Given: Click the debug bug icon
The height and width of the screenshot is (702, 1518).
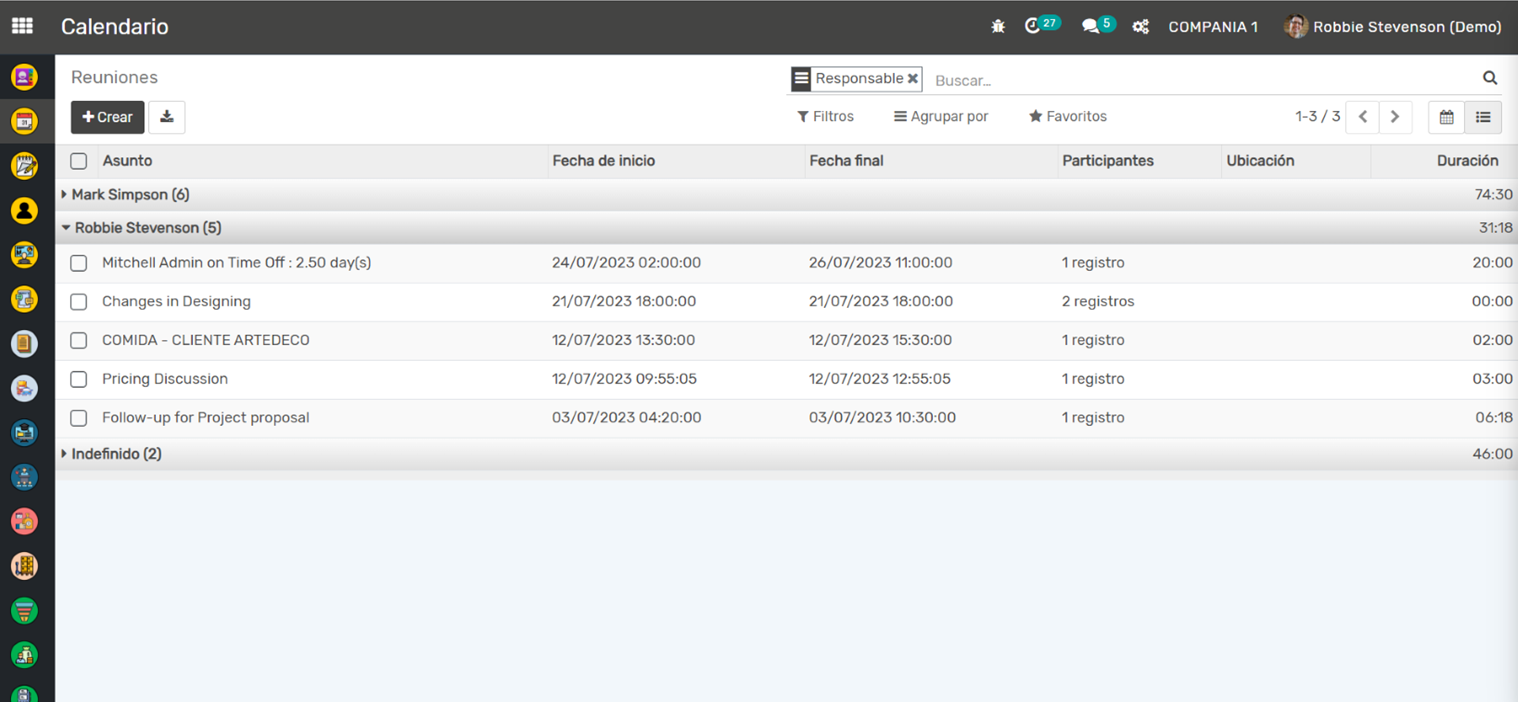Looking at the screenshot, I should pyautogui.click(x=997, y=27).
